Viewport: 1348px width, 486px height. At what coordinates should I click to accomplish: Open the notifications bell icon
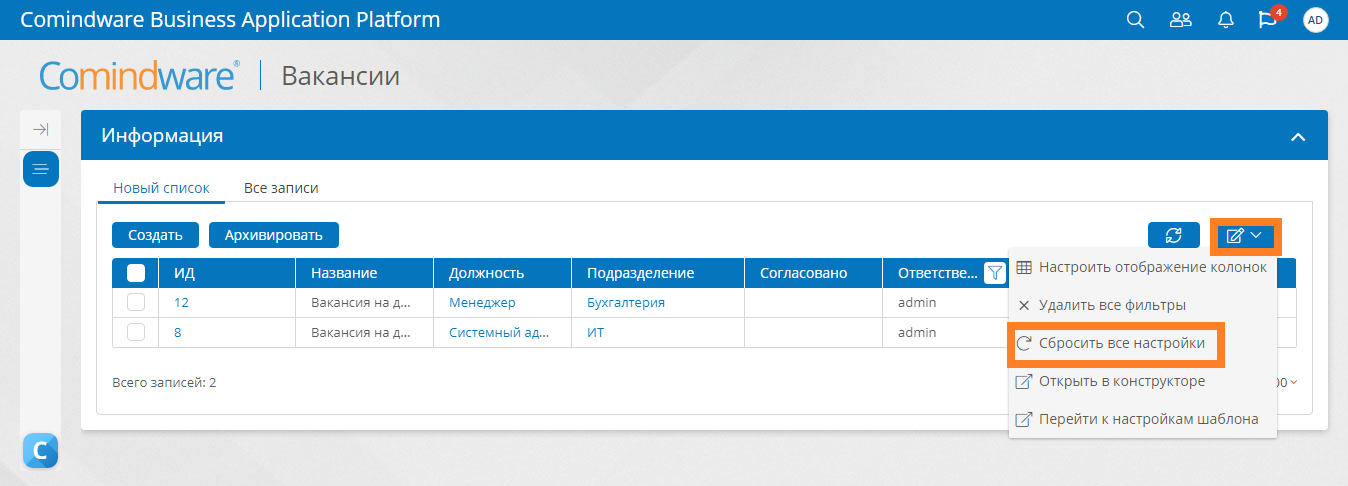tap(1225, 20)
